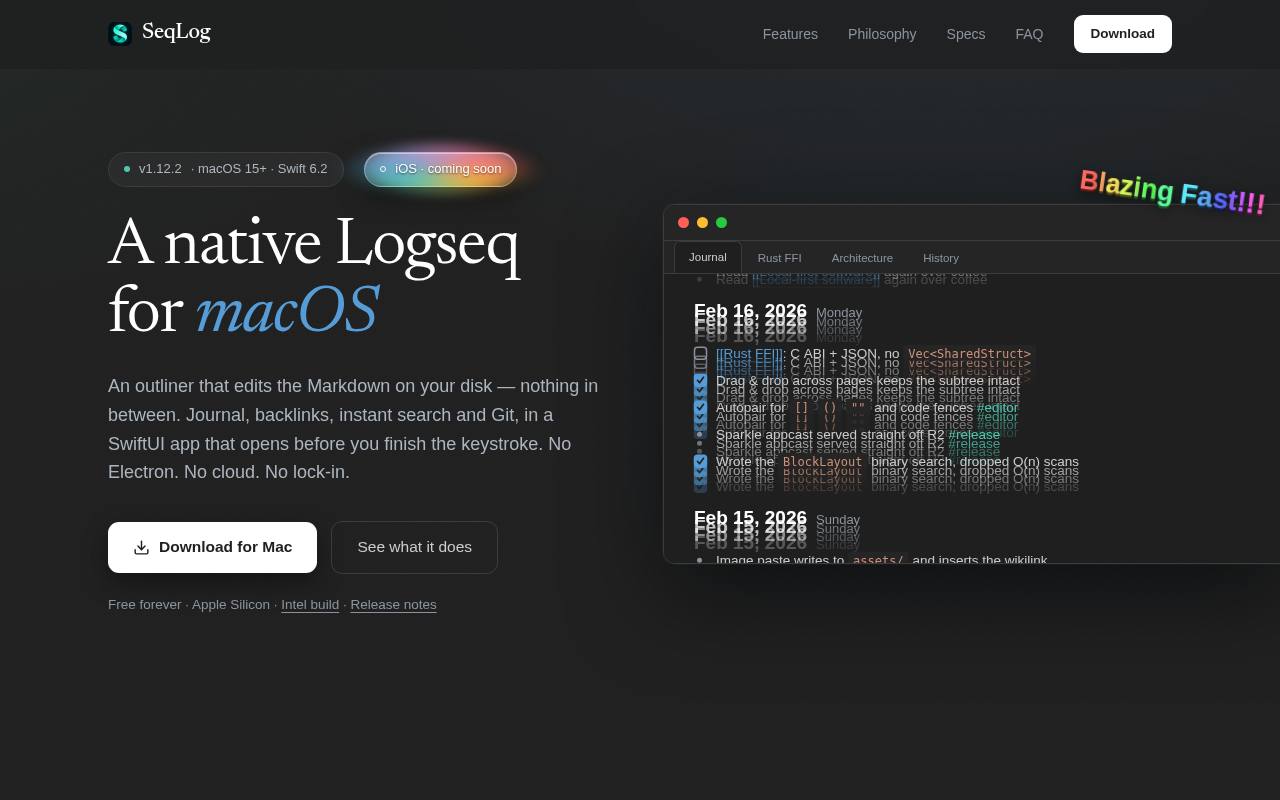The width and height of the screenshot is (1280, 800).
Task: Click the Download for Mac button
Action: point(212,547)
